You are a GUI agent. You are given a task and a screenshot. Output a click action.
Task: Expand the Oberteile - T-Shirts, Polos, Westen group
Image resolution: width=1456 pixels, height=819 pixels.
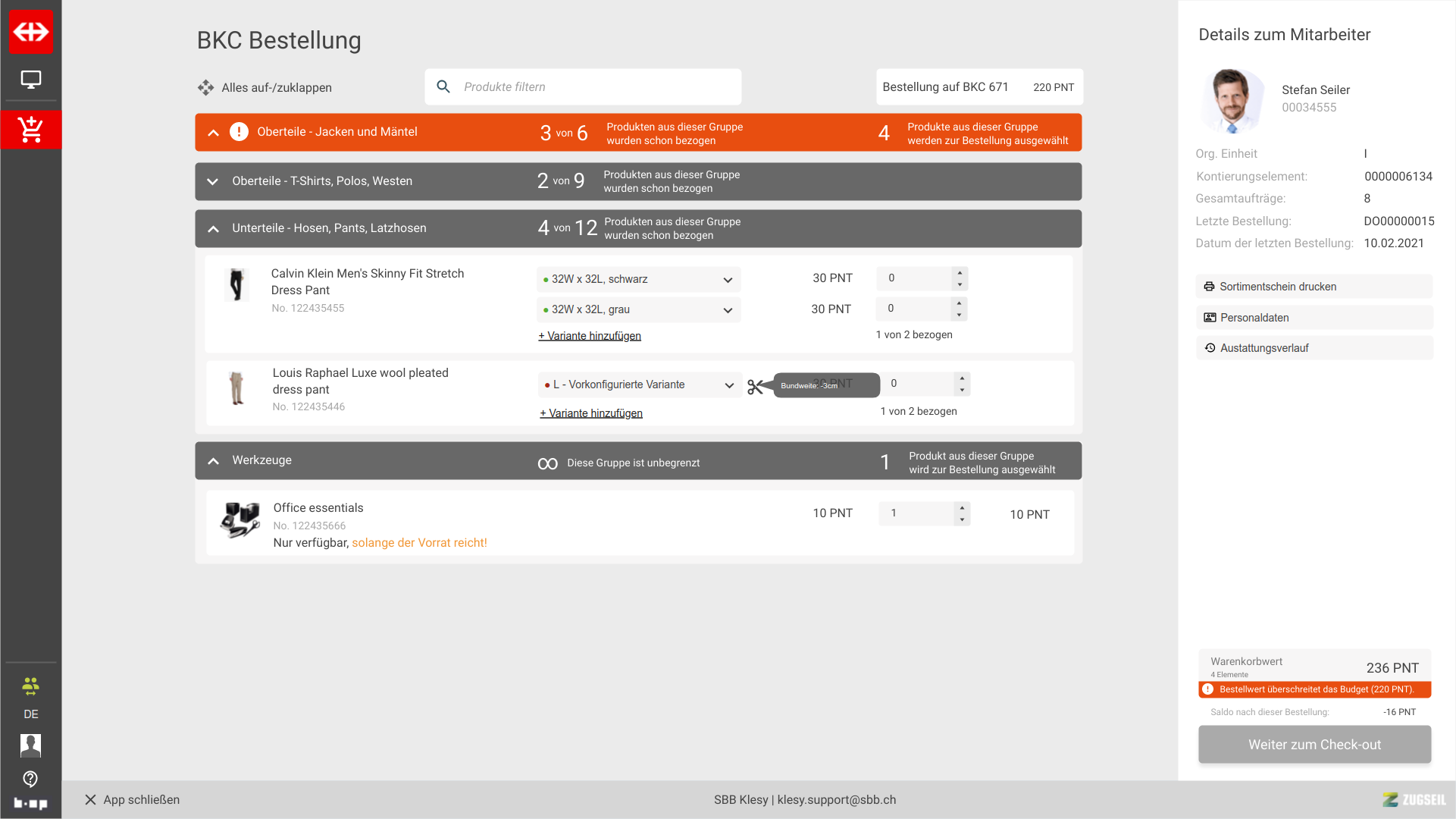coord(213,181)
